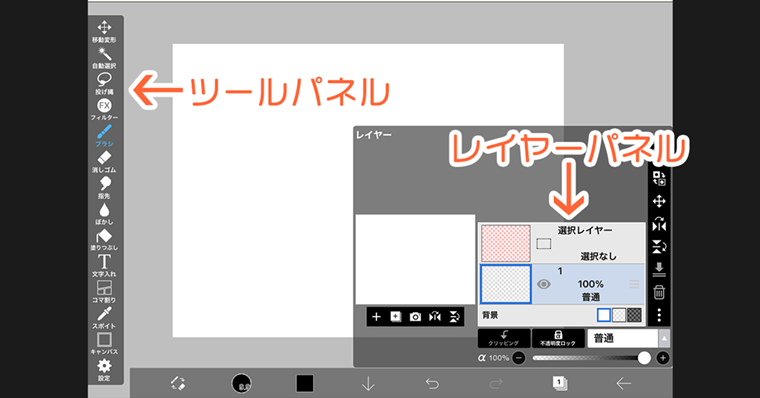The height and width of the screenshot is (398, 760).
Task: Select the 指先 smudge tool
Action: coord(104,188)
